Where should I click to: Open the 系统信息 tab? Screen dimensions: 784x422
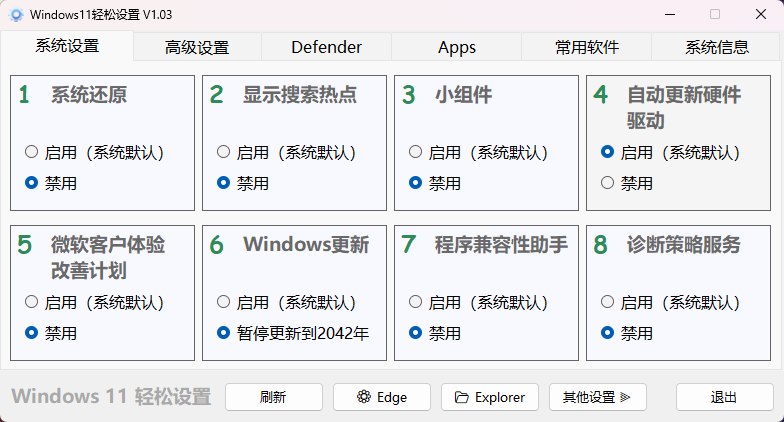tap(716, 48)
